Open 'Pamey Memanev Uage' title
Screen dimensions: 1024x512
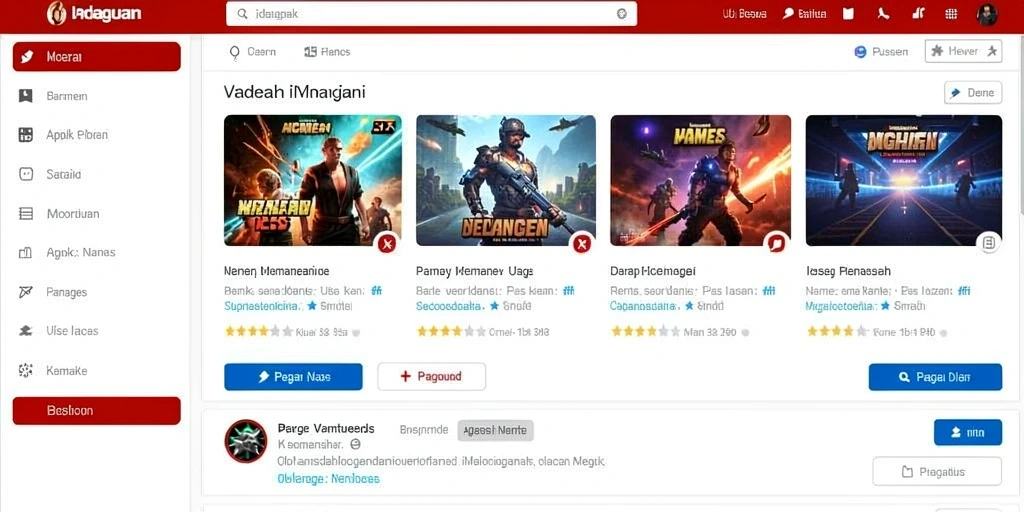[x=474, y=270]
